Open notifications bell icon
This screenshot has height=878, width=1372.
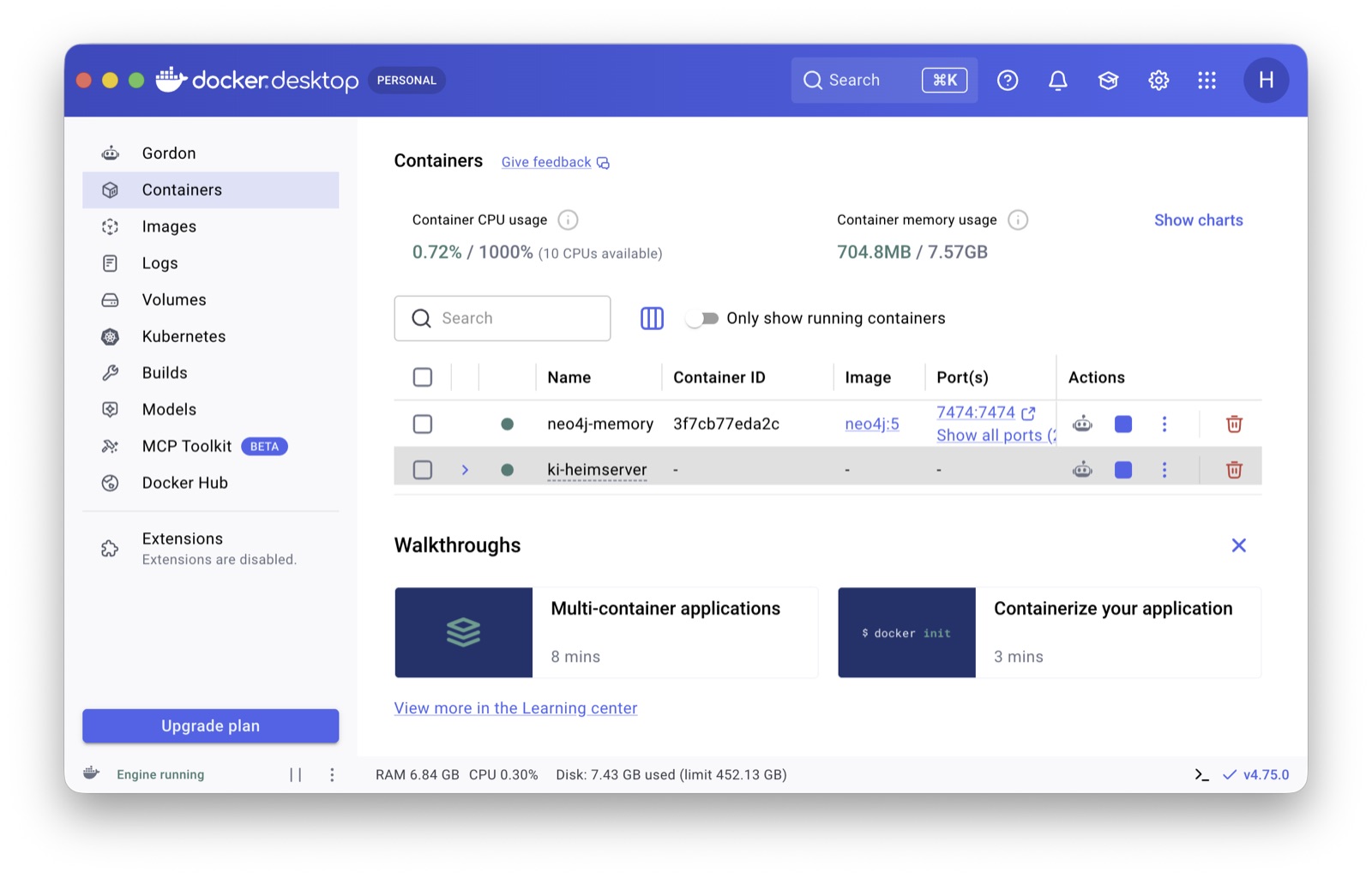(x=1058, y=81)
